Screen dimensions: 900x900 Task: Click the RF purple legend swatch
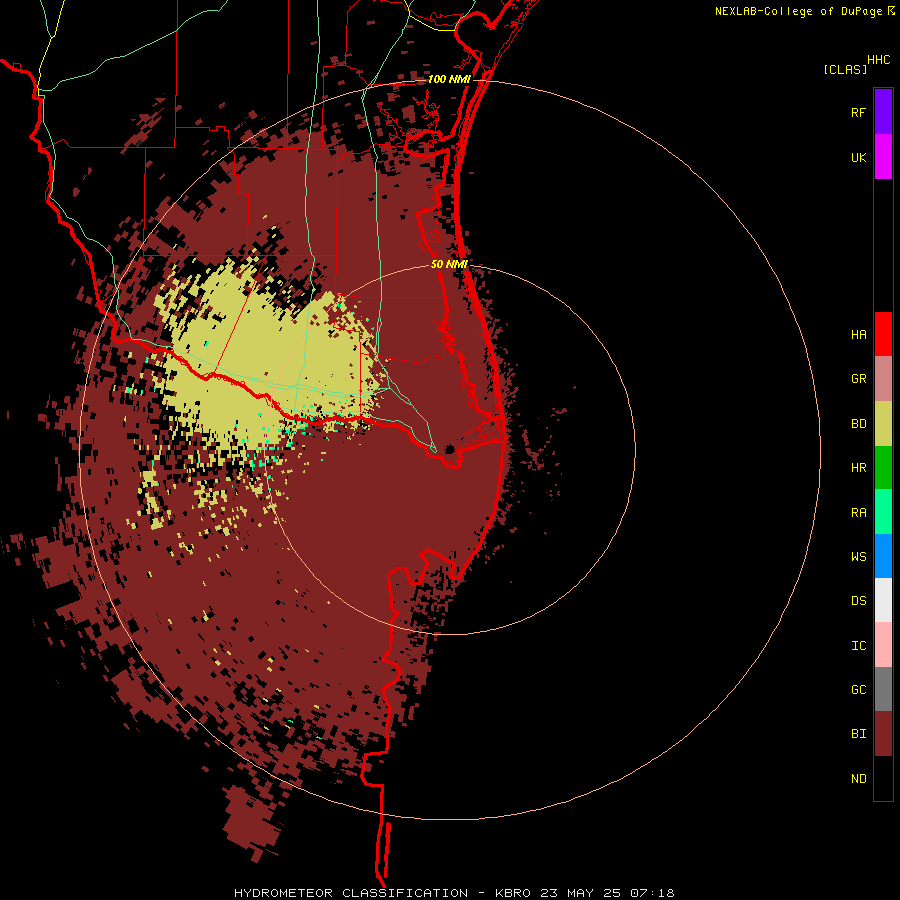(x=883, y=112)
